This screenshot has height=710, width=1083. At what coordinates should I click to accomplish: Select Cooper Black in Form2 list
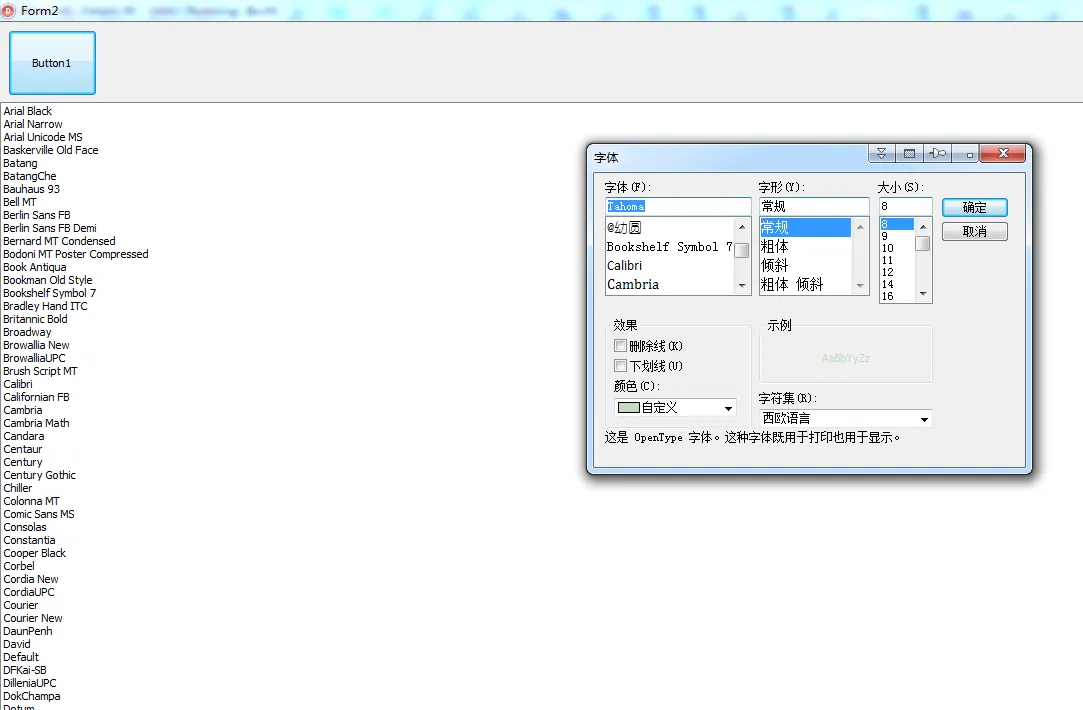pos(35,553)
